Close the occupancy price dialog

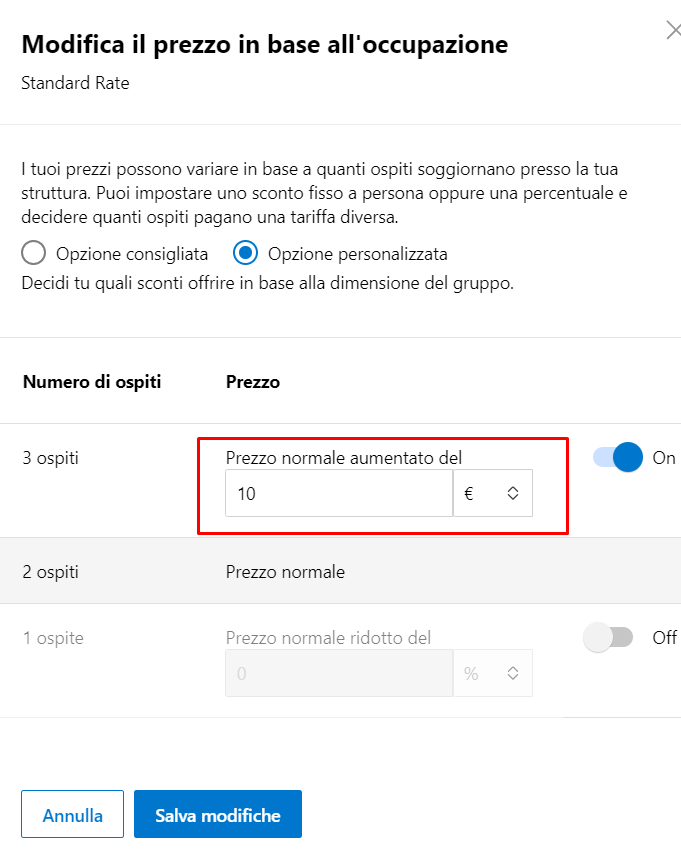(x=673, y=30)
